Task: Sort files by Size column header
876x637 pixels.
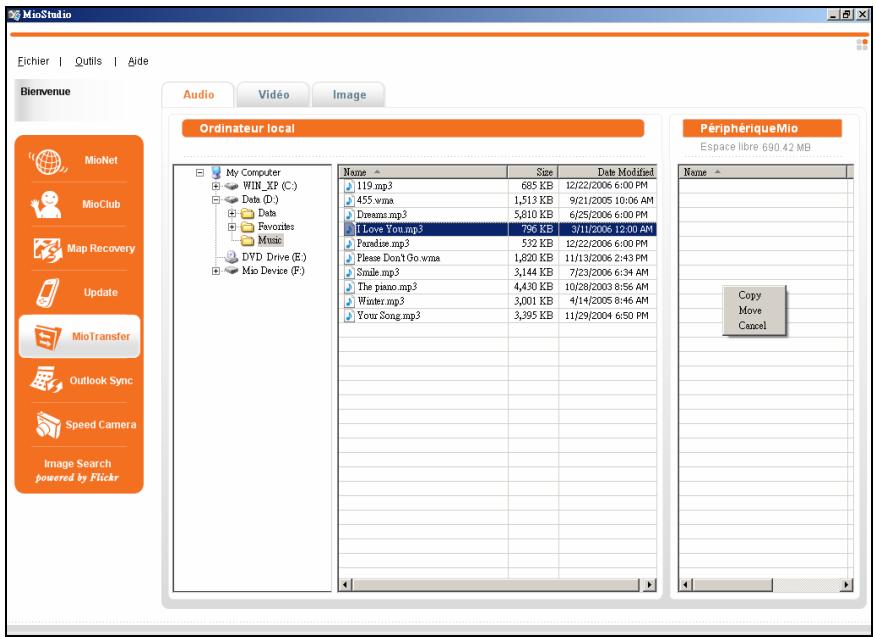Action: click(x=533, y=172)
